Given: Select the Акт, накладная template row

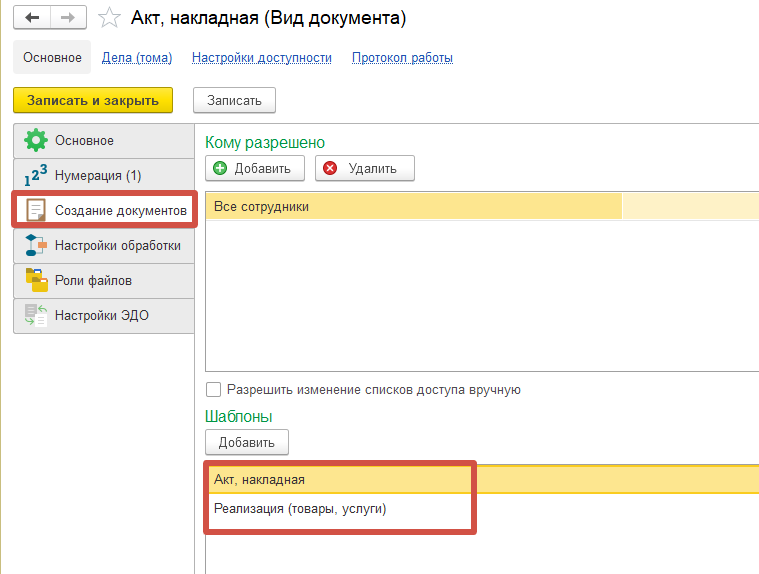Looking at the screenshot, I should click(x=482, y=479).
